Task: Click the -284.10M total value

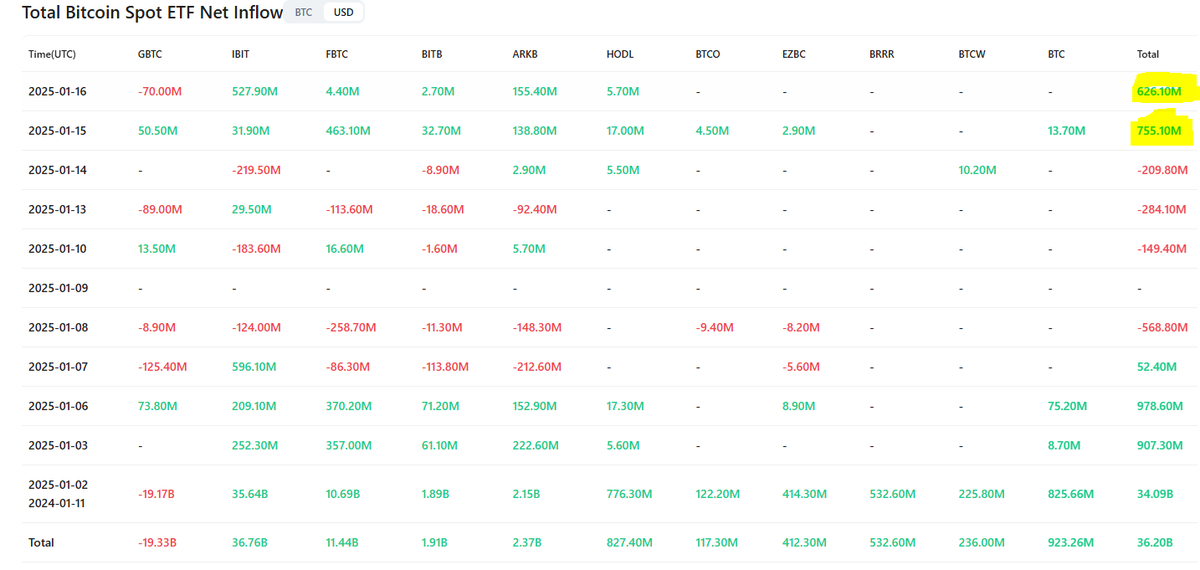Action: tap(1162, 209)
